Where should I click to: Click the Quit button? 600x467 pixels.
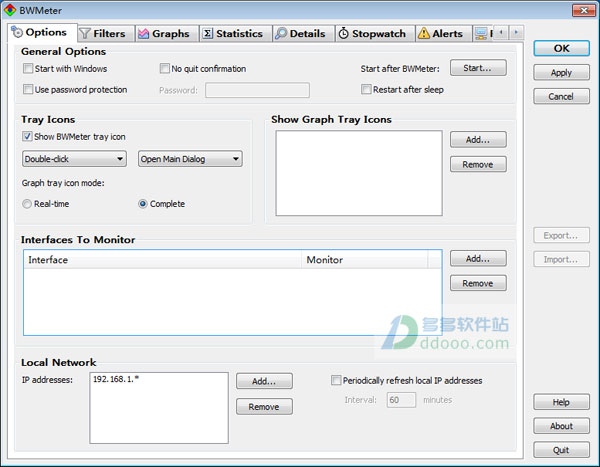561,450
